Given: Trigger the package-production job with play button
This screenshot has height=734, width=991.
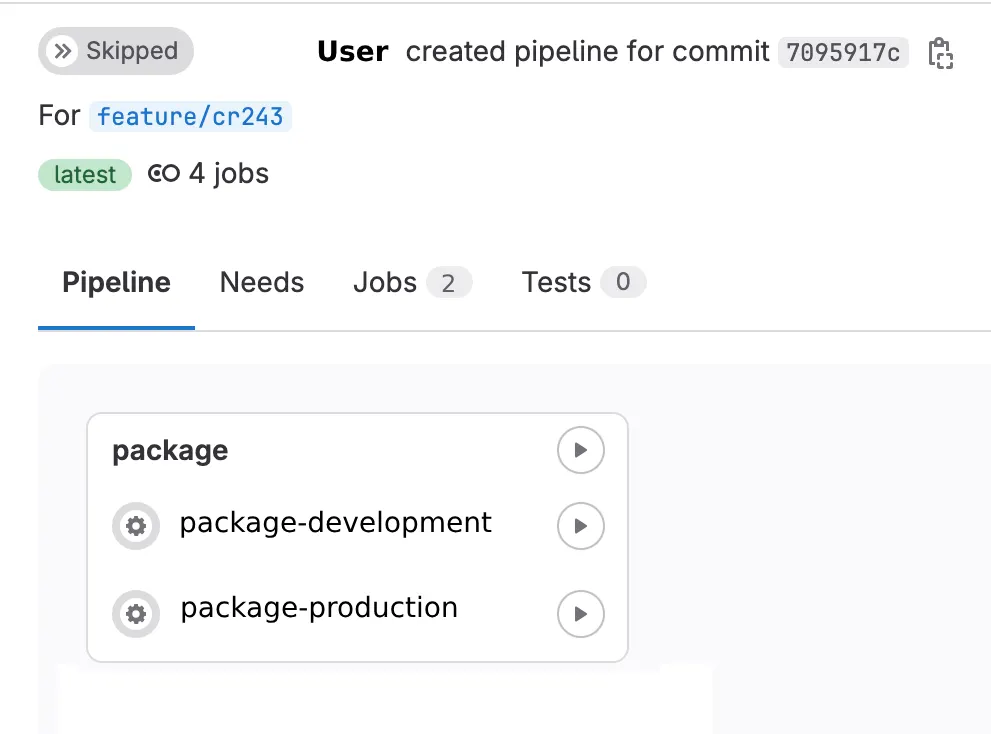Looking at the screenshot, I should pos(580,614).
